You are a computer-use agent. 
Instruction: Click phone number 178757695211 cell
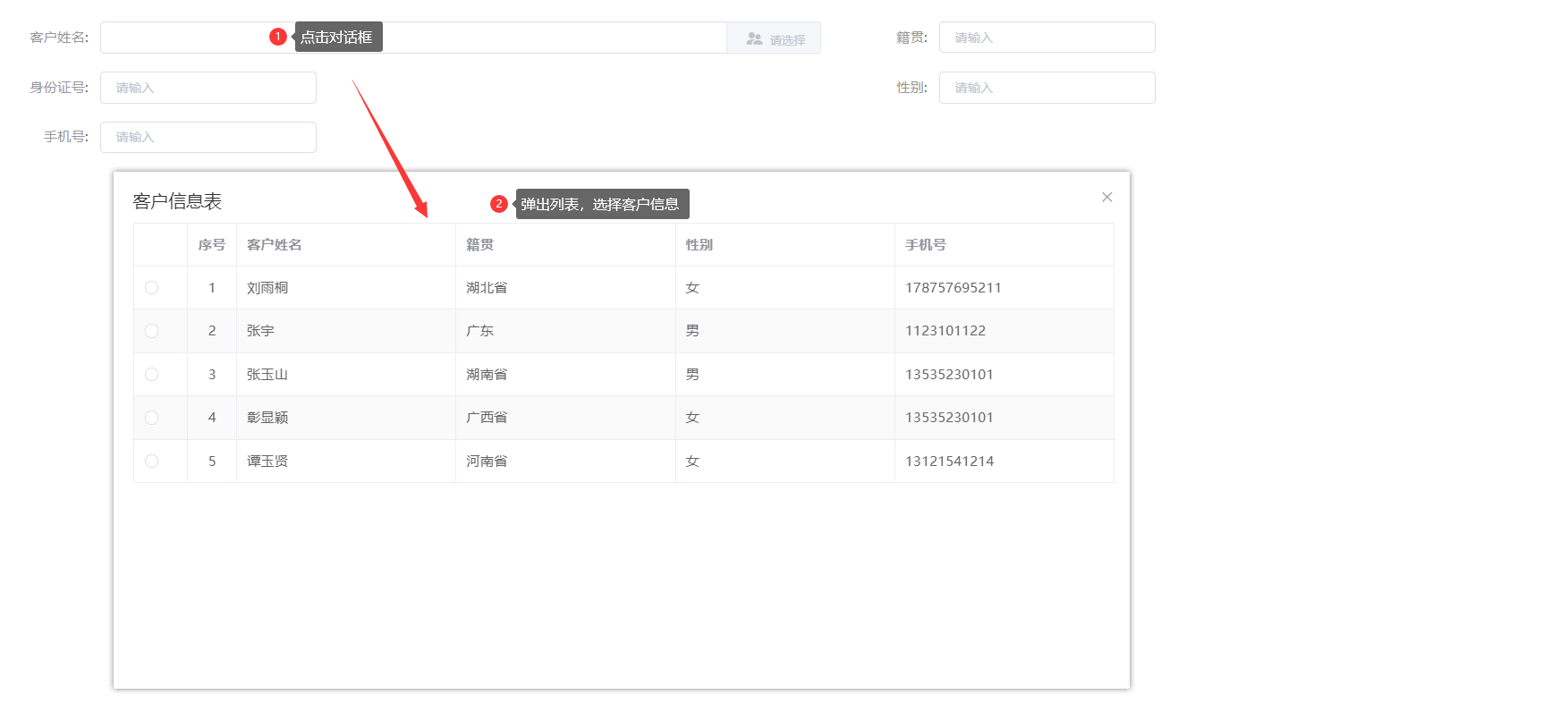(x=954, y=288)
